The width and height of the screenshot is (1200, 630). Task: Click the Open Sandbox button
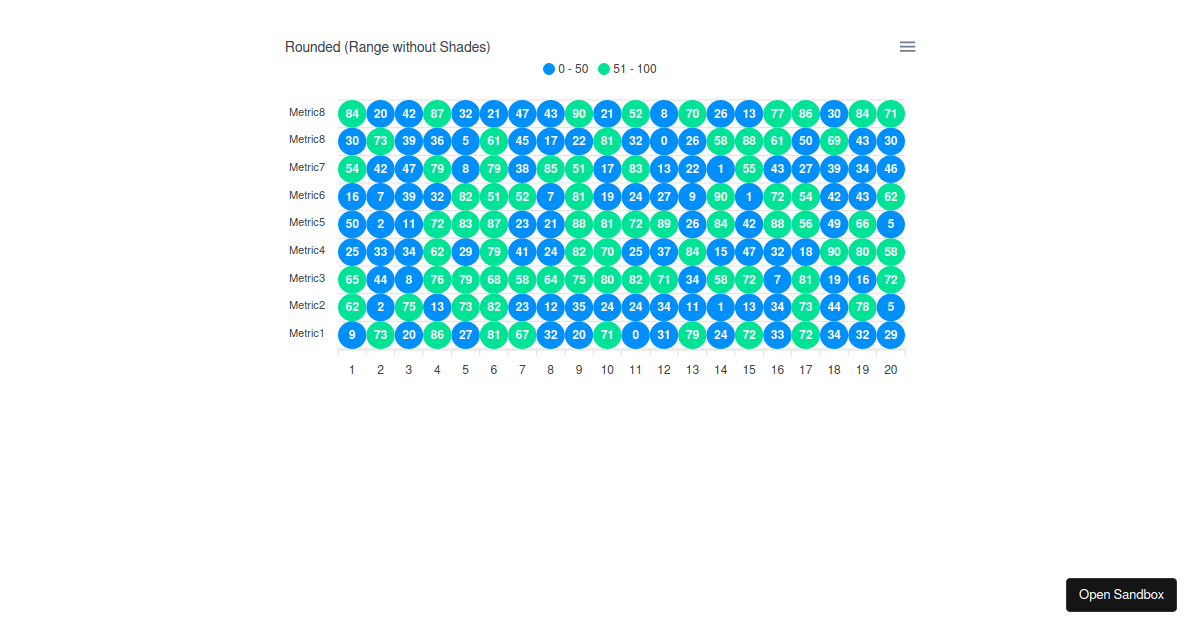click(1121, 594)
